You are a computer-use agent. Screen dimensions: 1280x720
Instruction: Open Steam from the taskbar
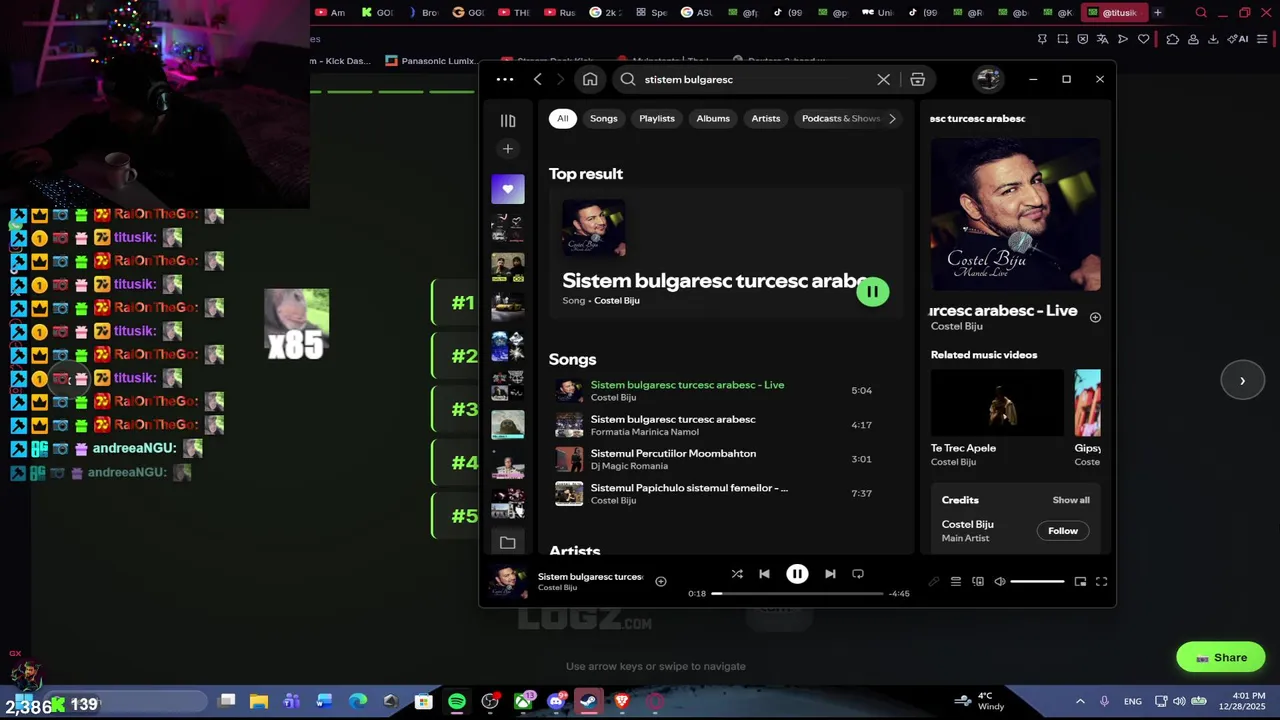(589, 701)
